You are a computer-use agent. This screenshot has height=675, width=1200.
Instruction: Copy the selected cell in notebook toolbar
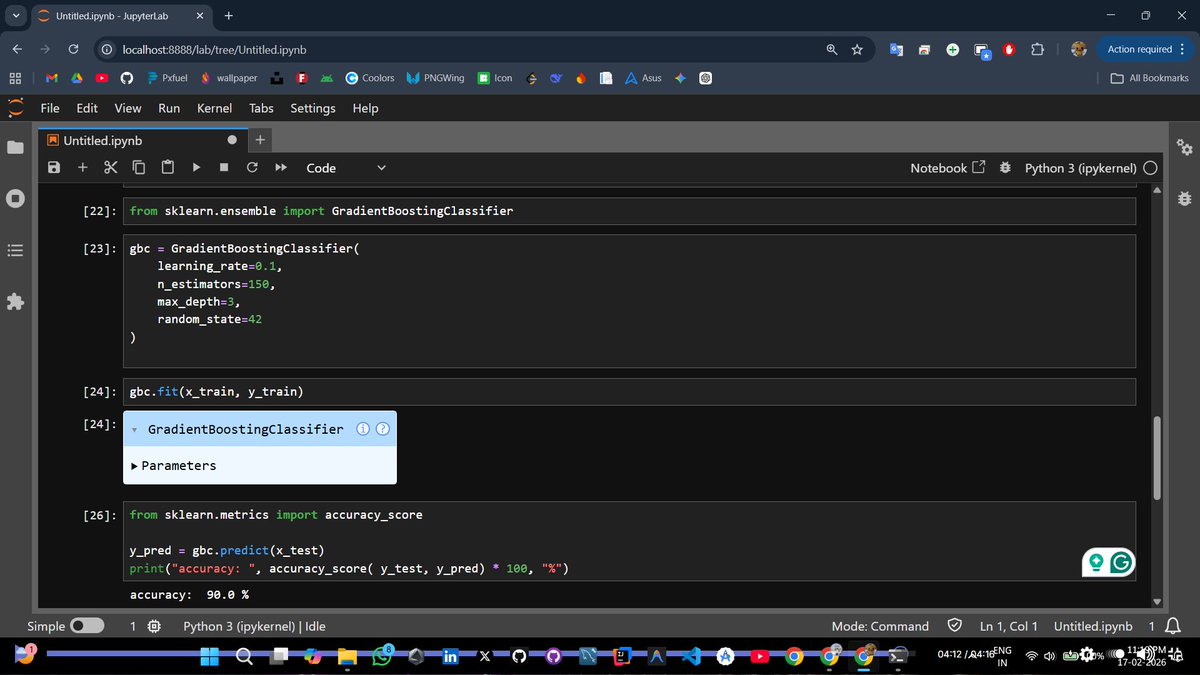139,168
